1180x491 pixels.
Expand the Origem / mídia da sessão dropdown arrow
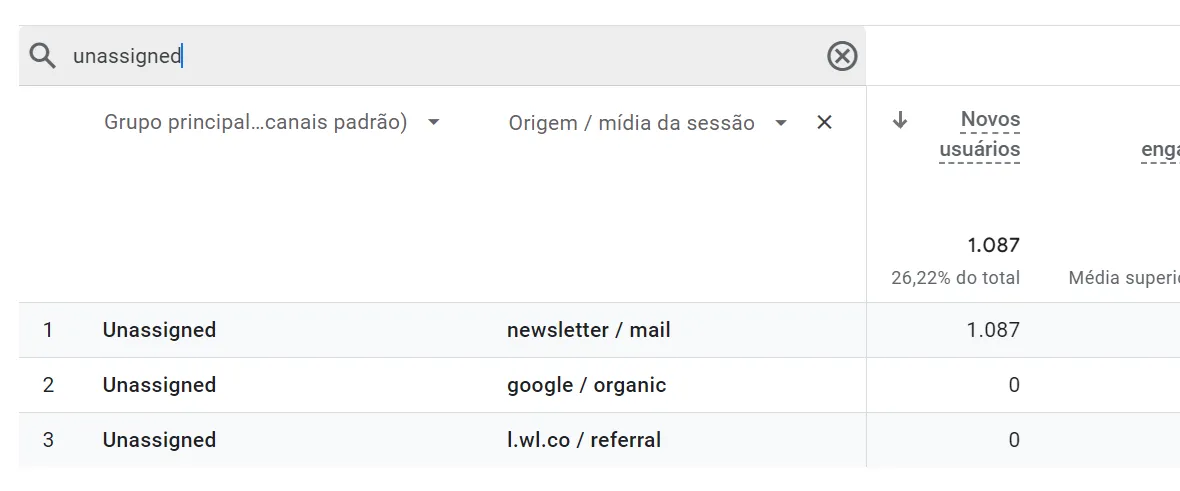[781, 123]
